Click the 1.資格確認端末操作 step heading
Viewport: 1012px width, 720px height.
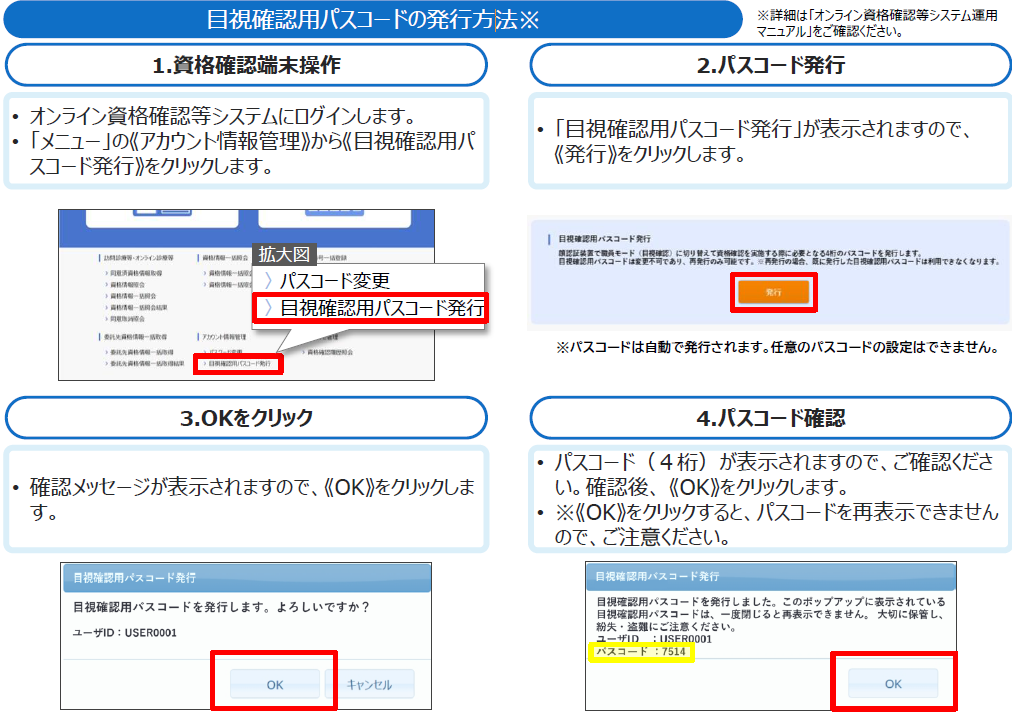pos(246,66)
